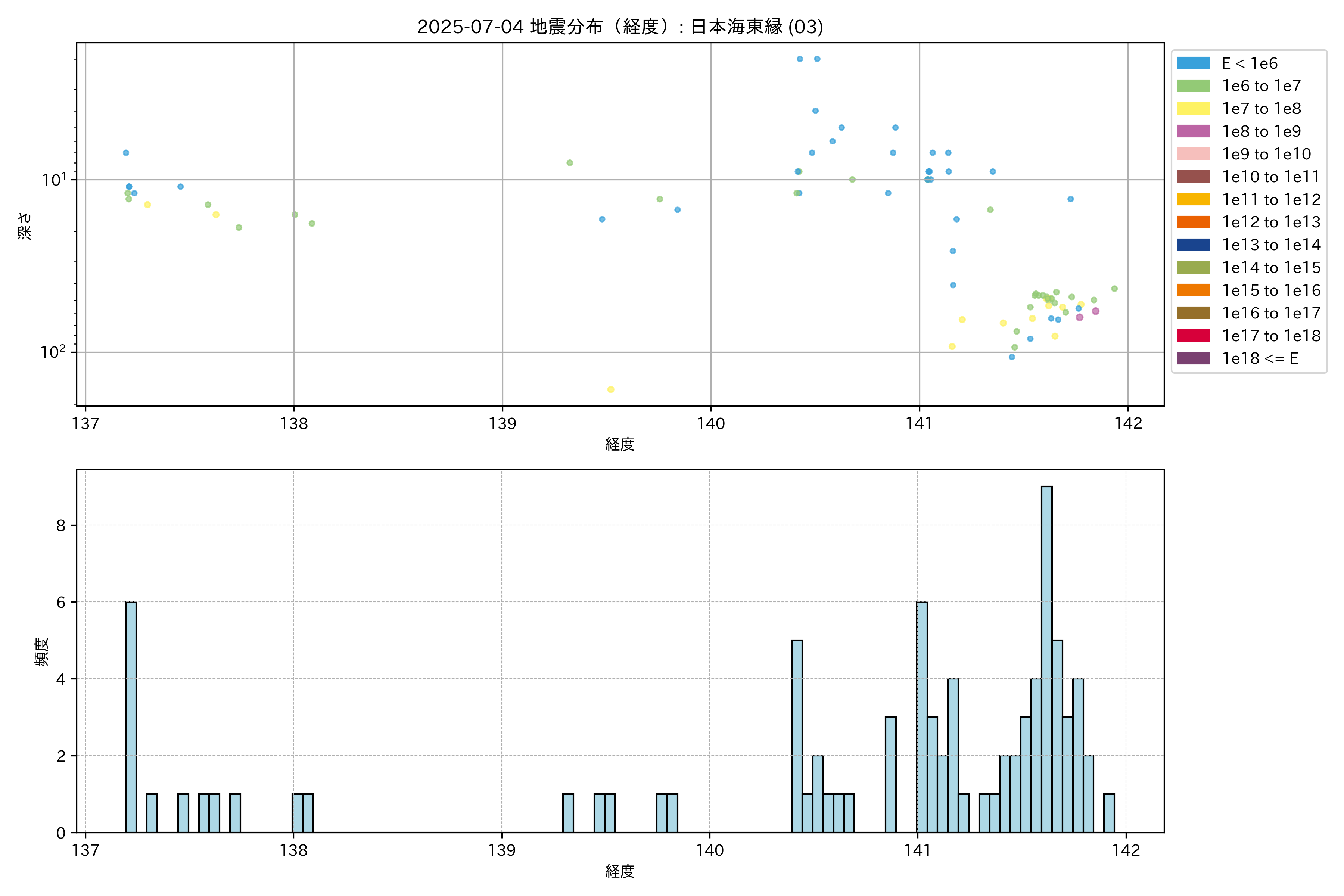Click the rightmost green scatter point near 142
This screenshot has height=896, width=1344.
[x=1114, y=289]
